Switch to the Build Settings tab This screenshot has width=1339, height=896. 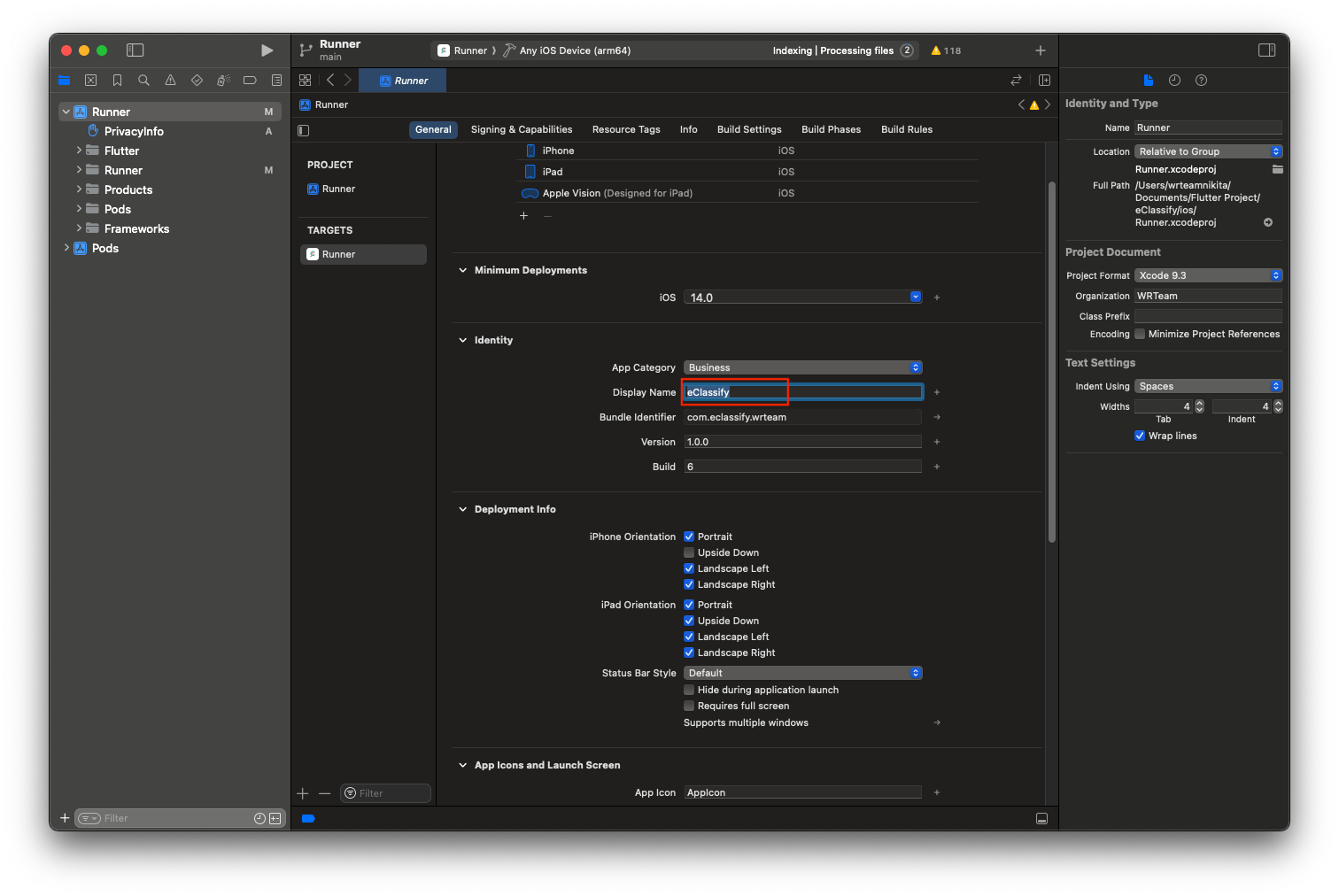point(748,129)
